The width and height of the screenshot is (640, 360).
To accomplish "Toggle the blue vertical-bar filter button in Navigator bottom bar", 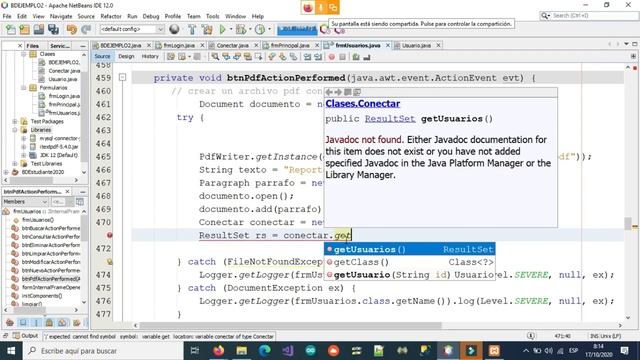I will tap(36, 322).
